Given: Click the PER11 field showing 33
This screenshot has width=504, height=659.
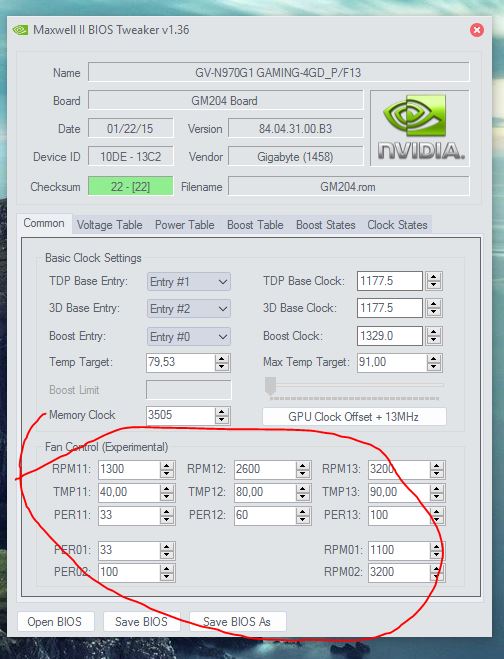Looking at the screenshot, I should tap(129, 515).
